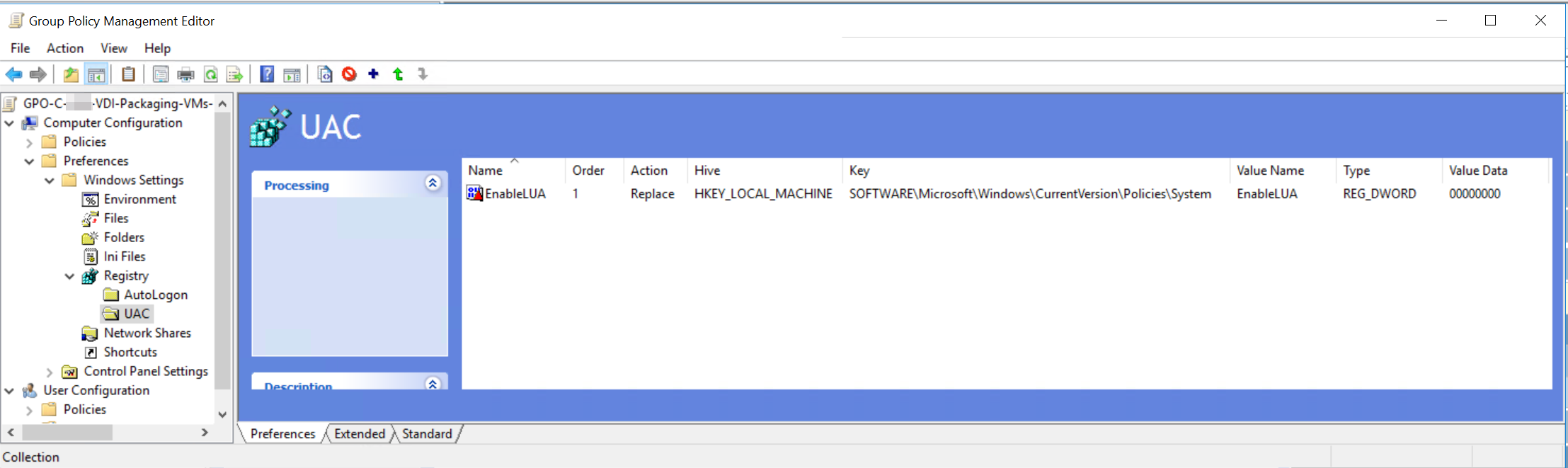Toggle the Show/Hide Action Pane icon
1568x468 pixels.
pyautogui.click(x=292, y=74)
